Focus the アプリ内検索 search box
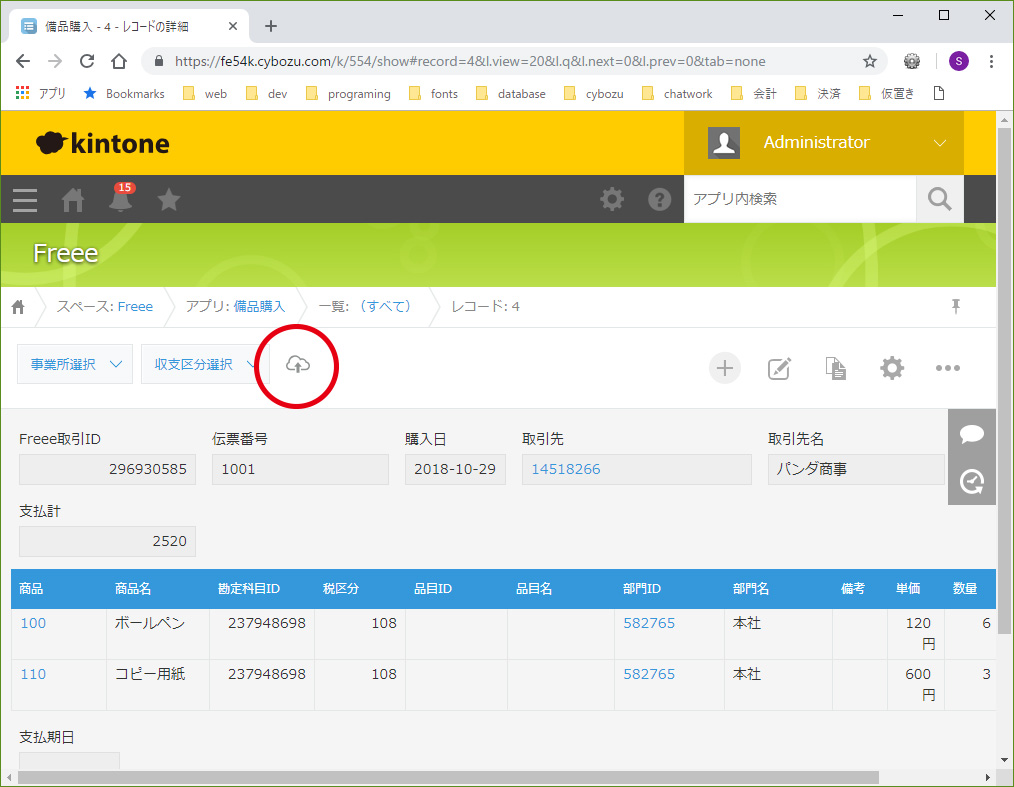 click(800, 199)
